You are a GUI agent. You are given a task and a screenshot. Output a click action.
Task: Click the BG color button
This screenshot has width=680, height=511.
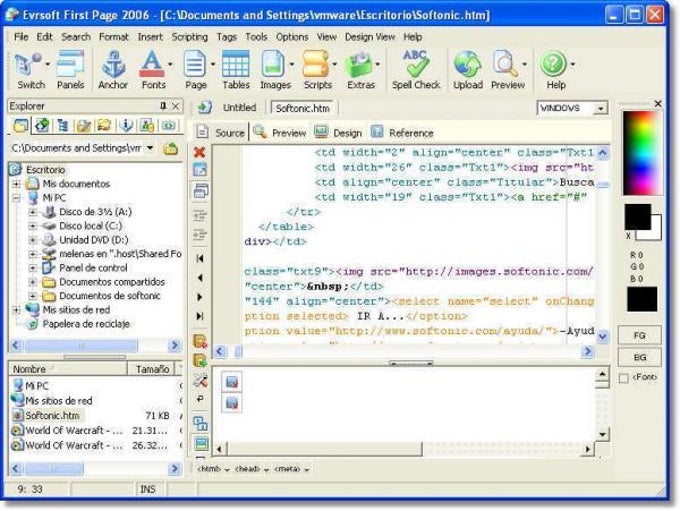tap(638, 357)
